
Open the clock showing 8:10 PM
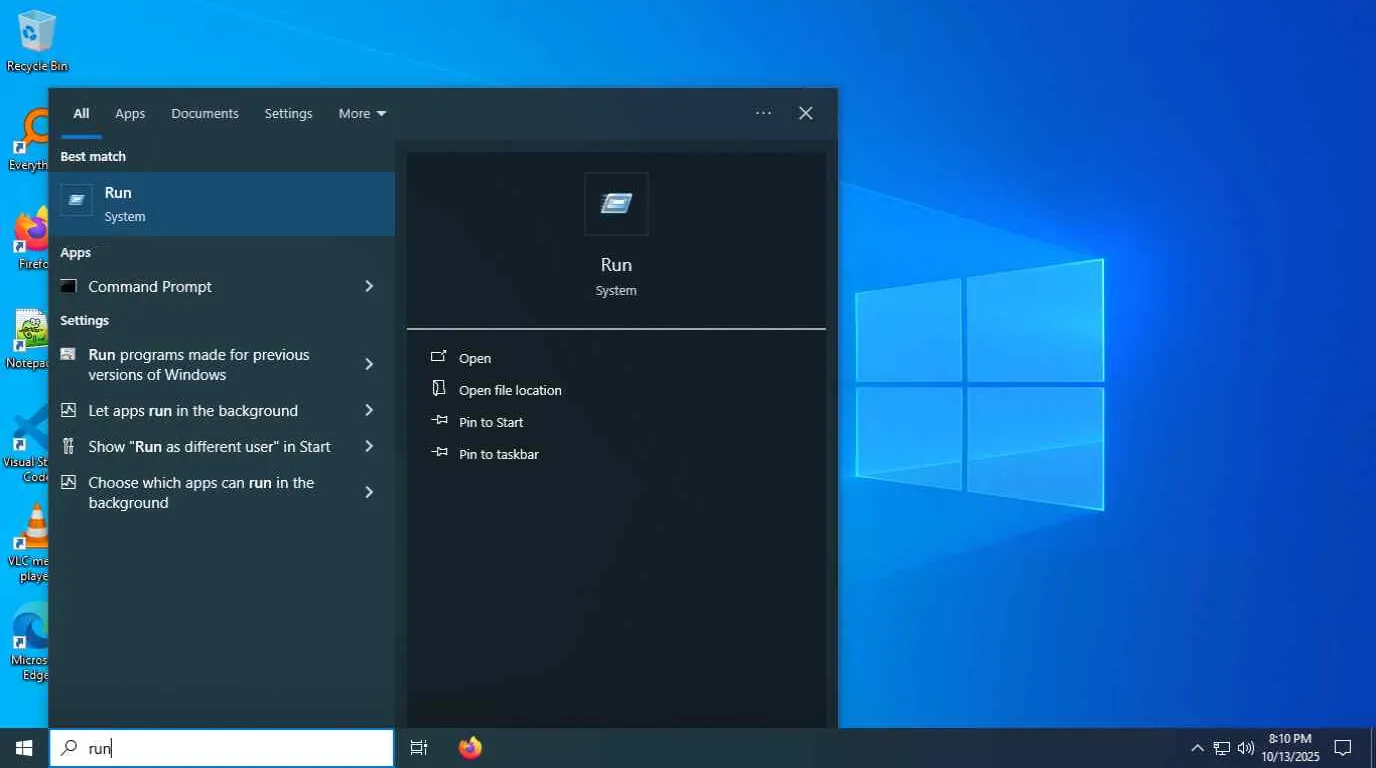1290,748
